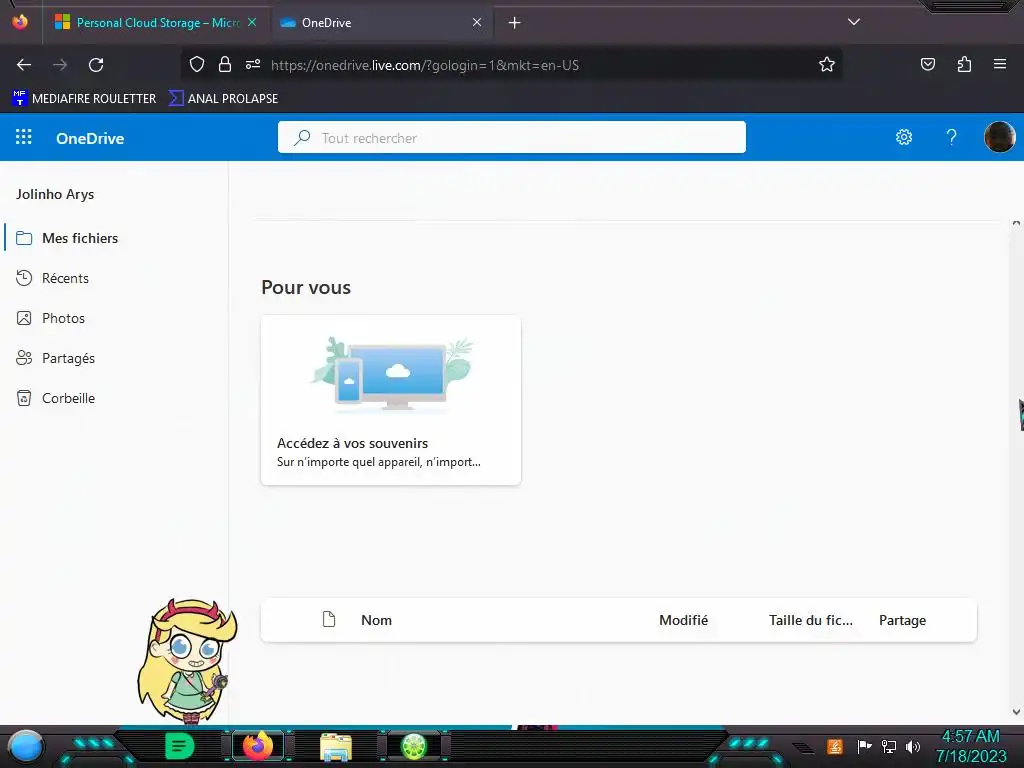Bookmark this page with star
This screenshot has width=1024, height=768.
tap(827, 64)
